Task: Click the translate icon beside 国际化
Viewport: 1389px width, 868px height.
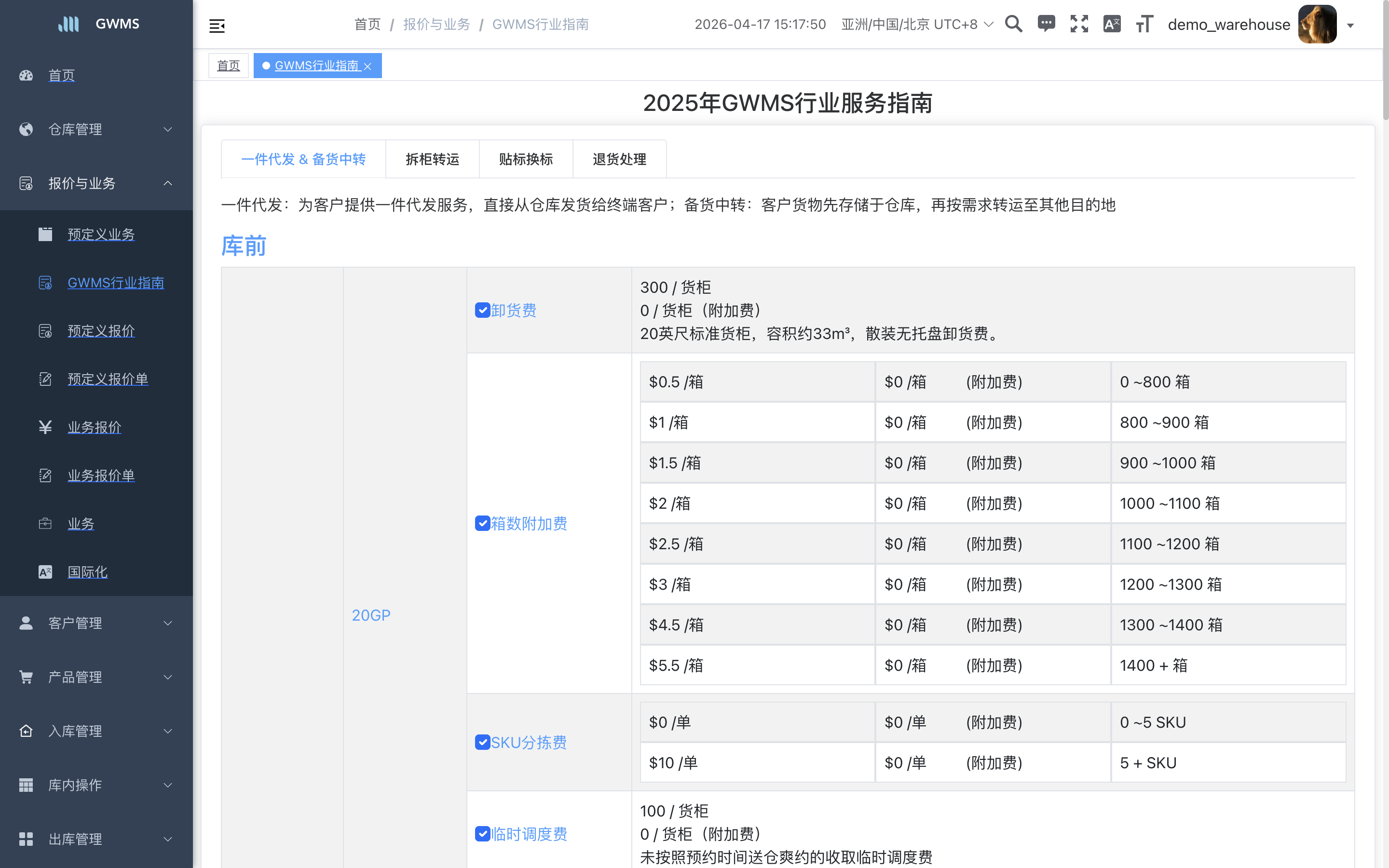Action: pos(45,572)
